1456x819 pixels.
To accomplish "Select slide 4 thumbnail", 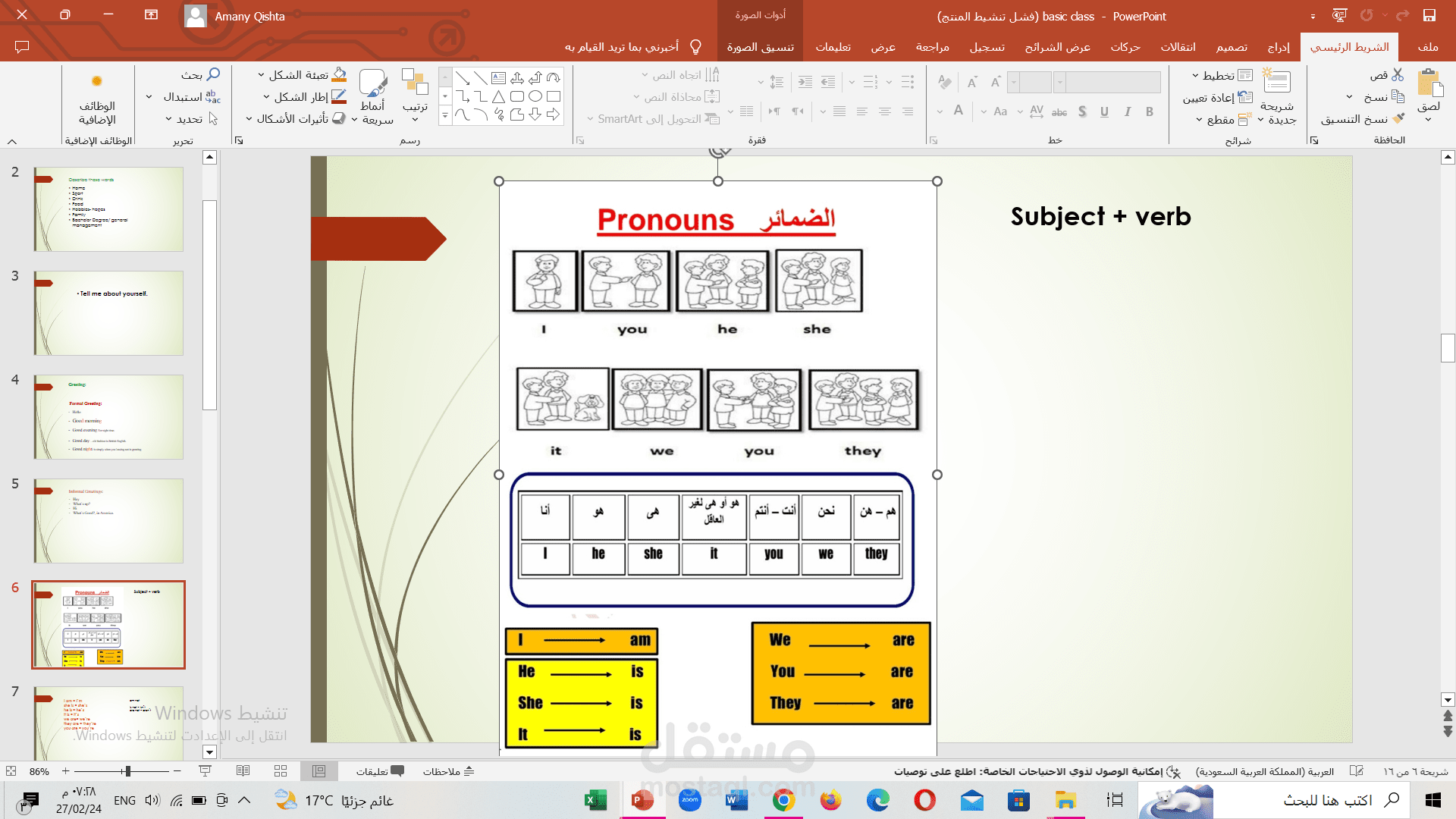I will [x=108, y=416].
